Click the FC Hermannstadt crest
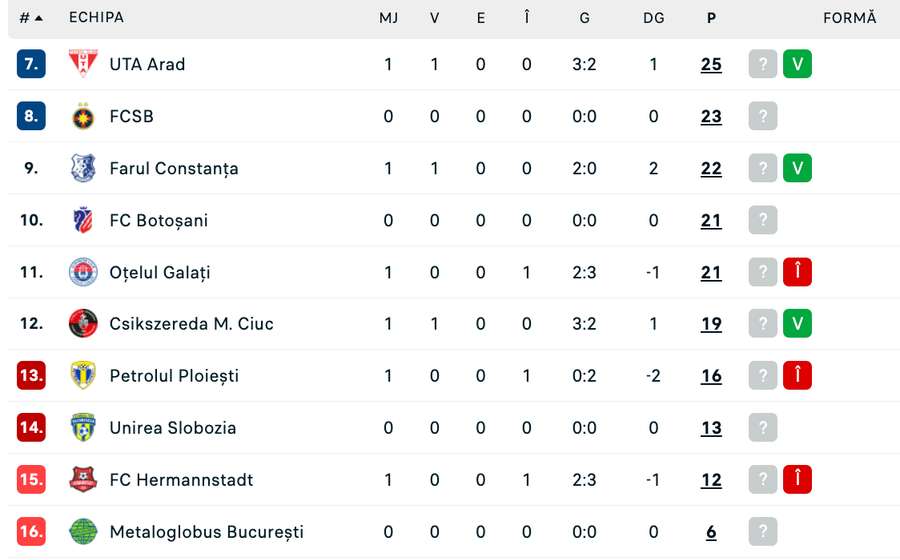 pyautogui.click(x=83, y=480)
